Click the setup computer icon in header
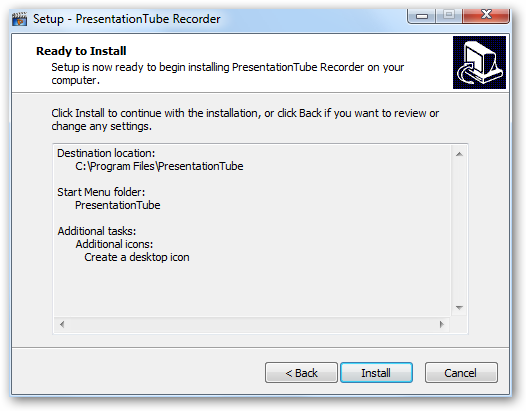This screenshot has height=411, width=526. coord(479,62)
